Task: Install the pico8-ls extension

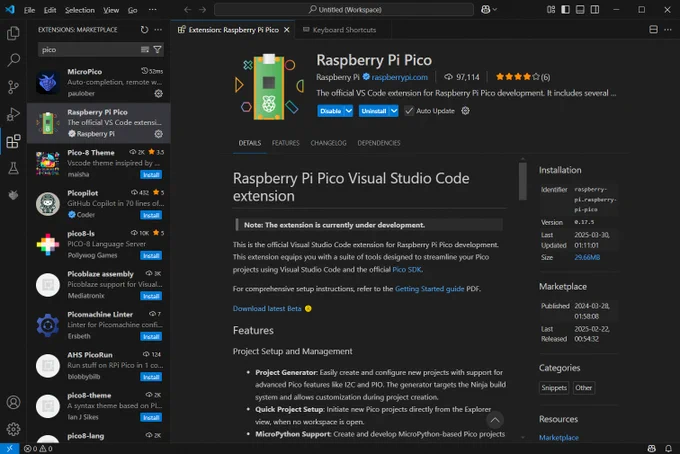Action: click(x=151, y=255)
